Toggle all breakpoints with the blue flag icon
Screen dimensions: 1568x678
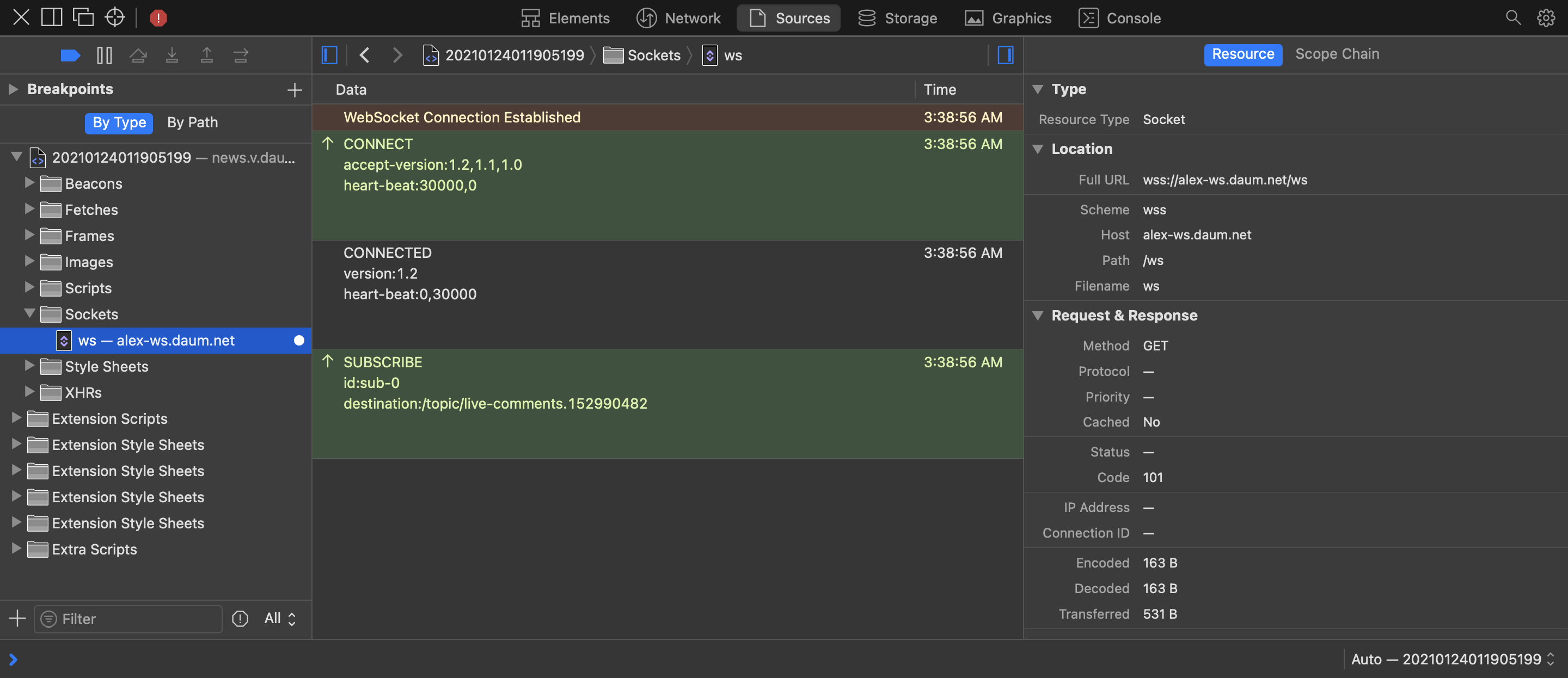71,55
